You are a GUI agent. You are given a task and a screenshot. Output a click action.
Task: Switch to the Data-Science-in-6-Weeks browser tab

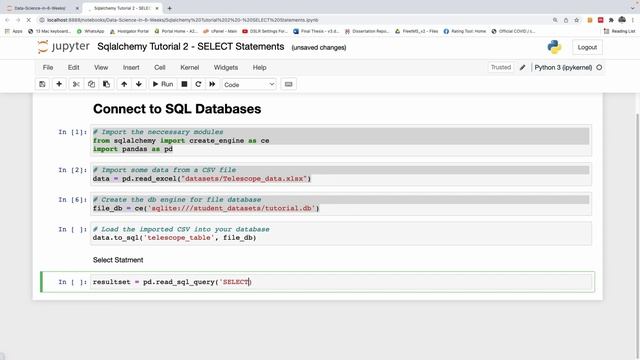coord(40,8)
